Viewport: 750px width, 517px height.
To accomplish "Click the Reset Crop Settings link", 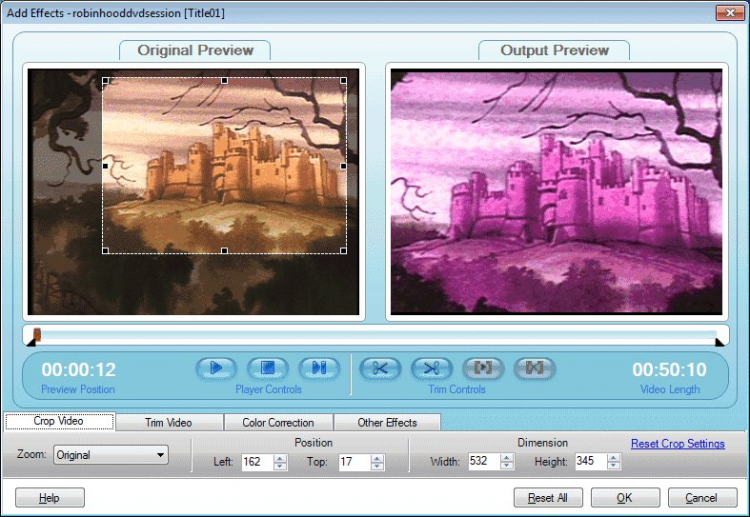I will coord(678,443).
